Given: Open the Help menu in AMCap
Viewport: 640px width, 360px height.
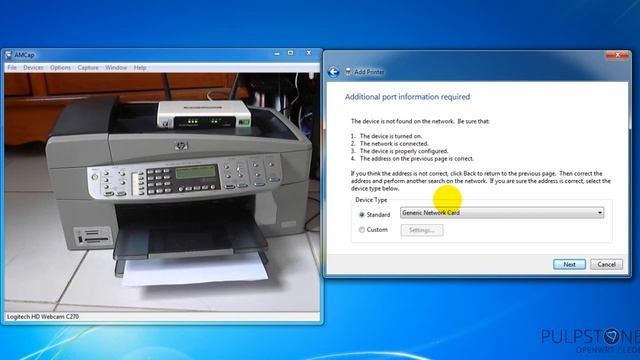Looking at the screenshot, I should pos(140,67).
